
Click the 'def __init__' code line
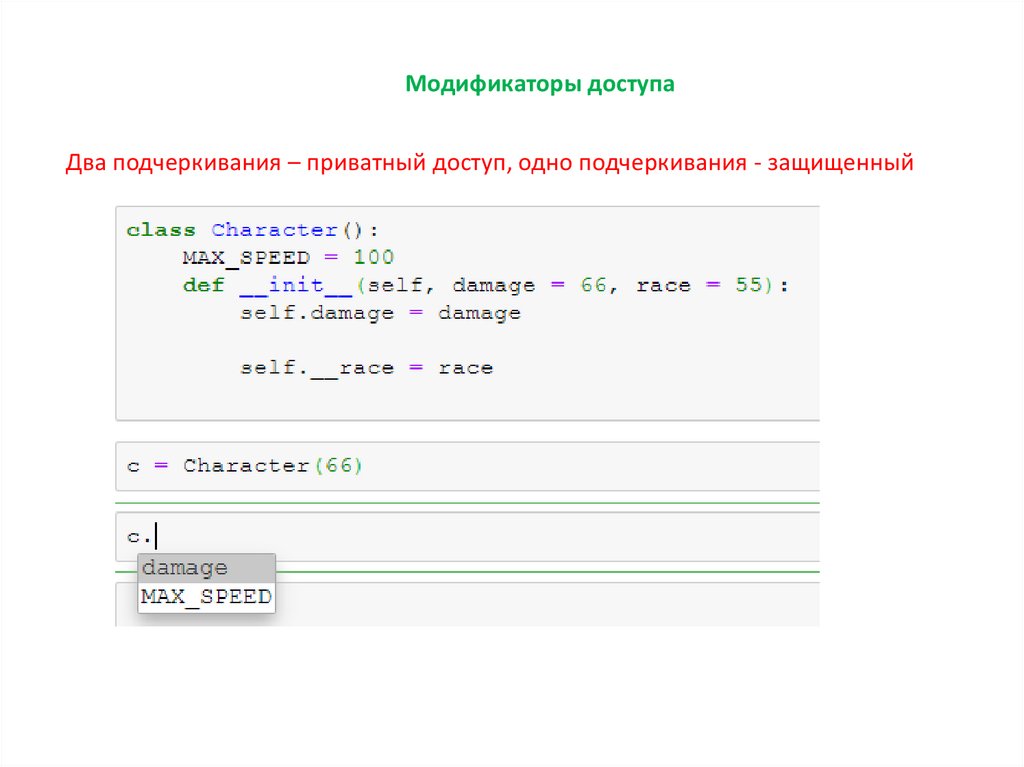(x=485, y=286)
